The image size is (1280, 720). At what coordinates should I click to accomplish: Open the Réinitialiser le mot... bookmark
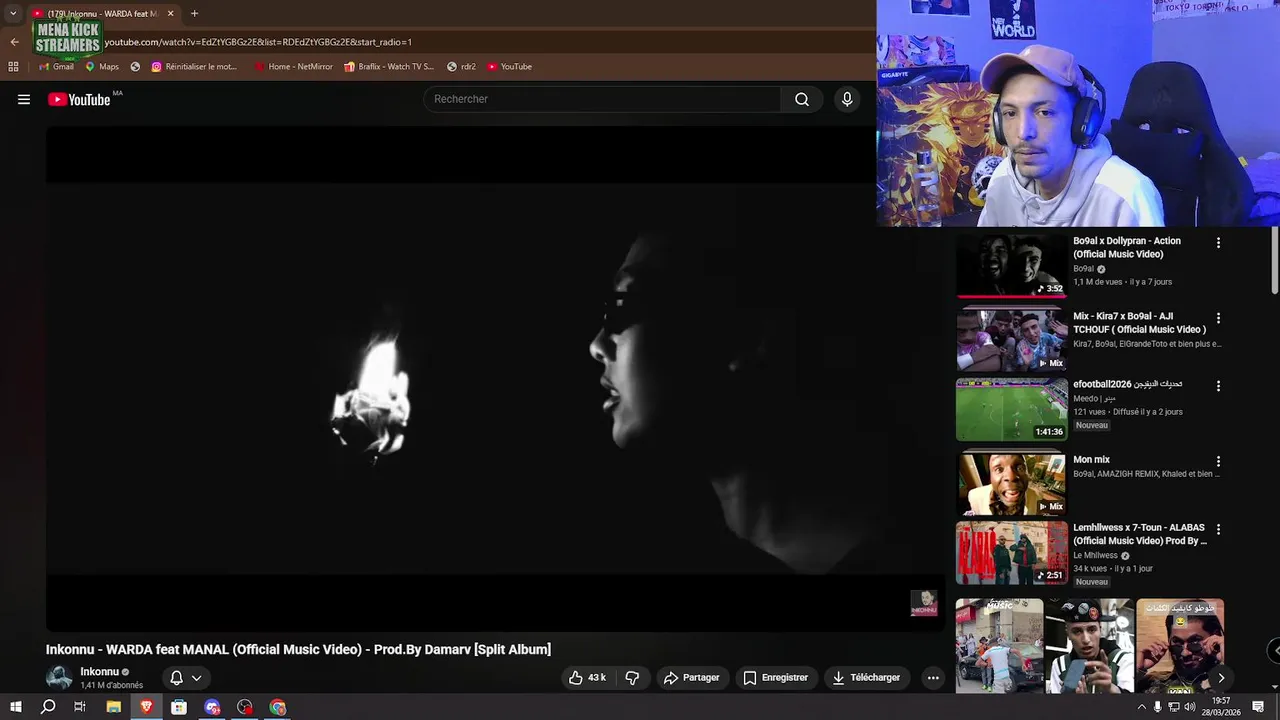click(x=194, y=67)
